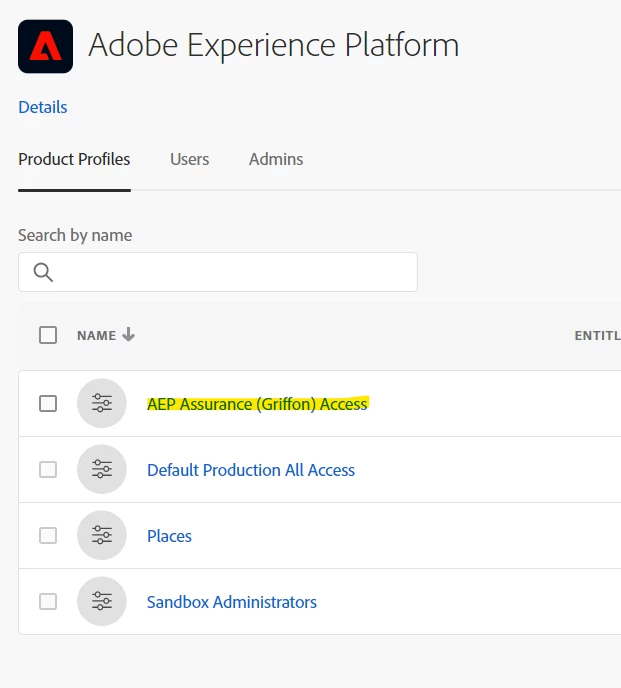Check the select-all header checkbox
The height and width of the screenshot is (688, 621).
(x=48, y=335)
